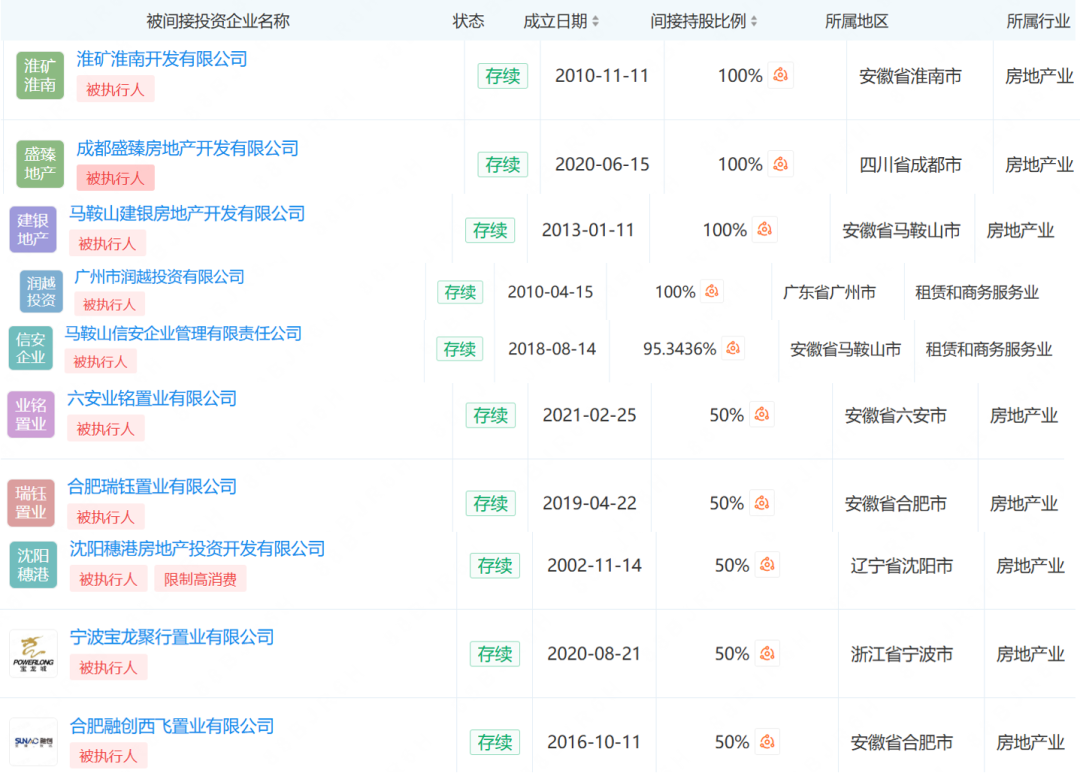
Task: Click the 信安企业 logo tile
Action: click(31, 349)
